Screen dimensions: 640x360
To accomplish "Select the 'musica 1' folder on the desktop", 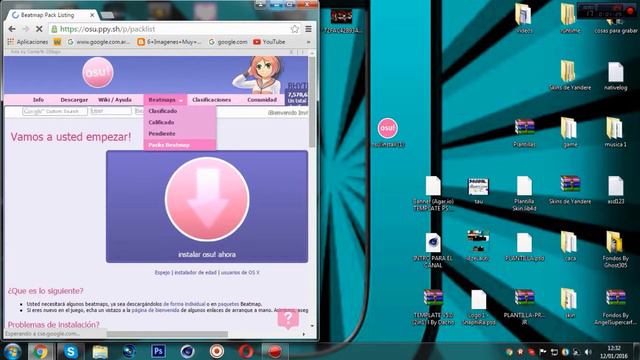I will (x=616, y=133).
